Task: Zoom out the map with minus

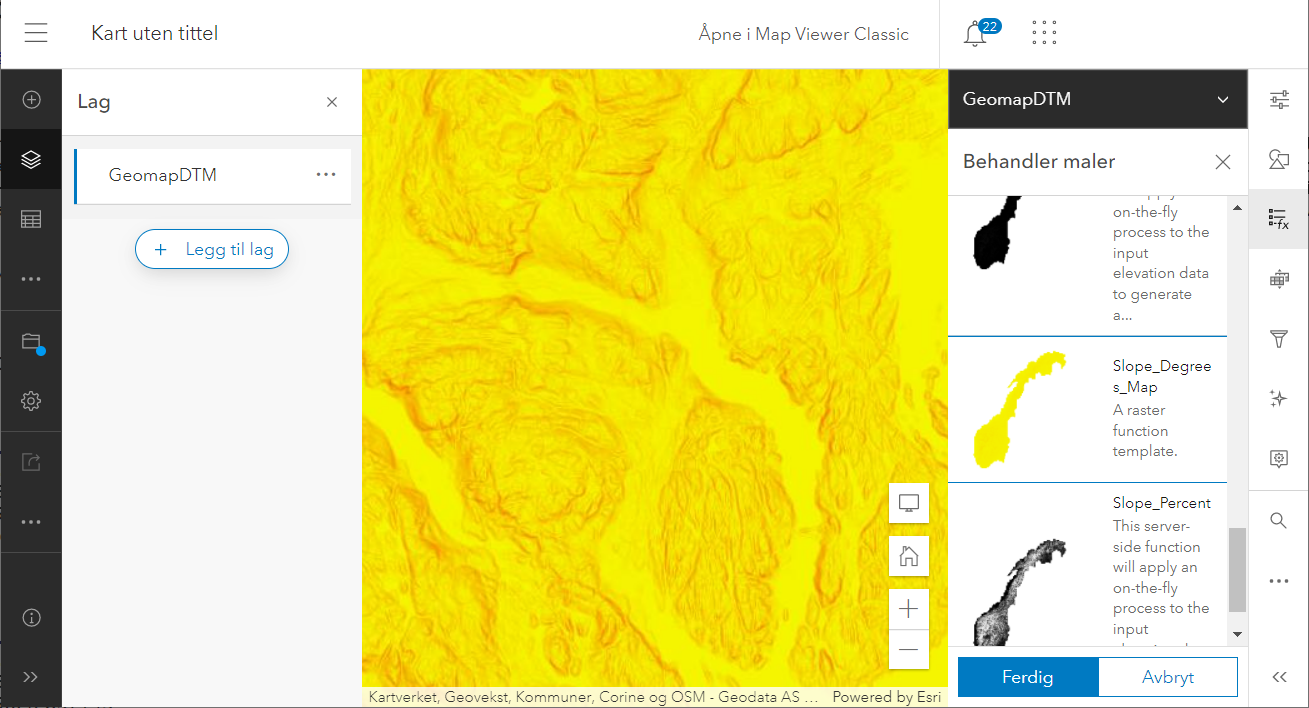Action: click(x=909, y=649)
